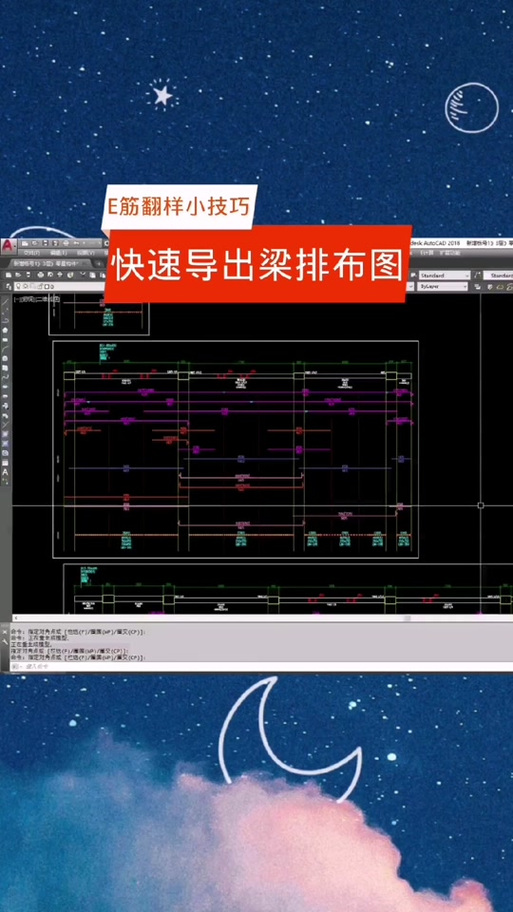Select the Point tool
Image resolution: width=513 pixels, height=912 pixels.
[x=5, y=425]
